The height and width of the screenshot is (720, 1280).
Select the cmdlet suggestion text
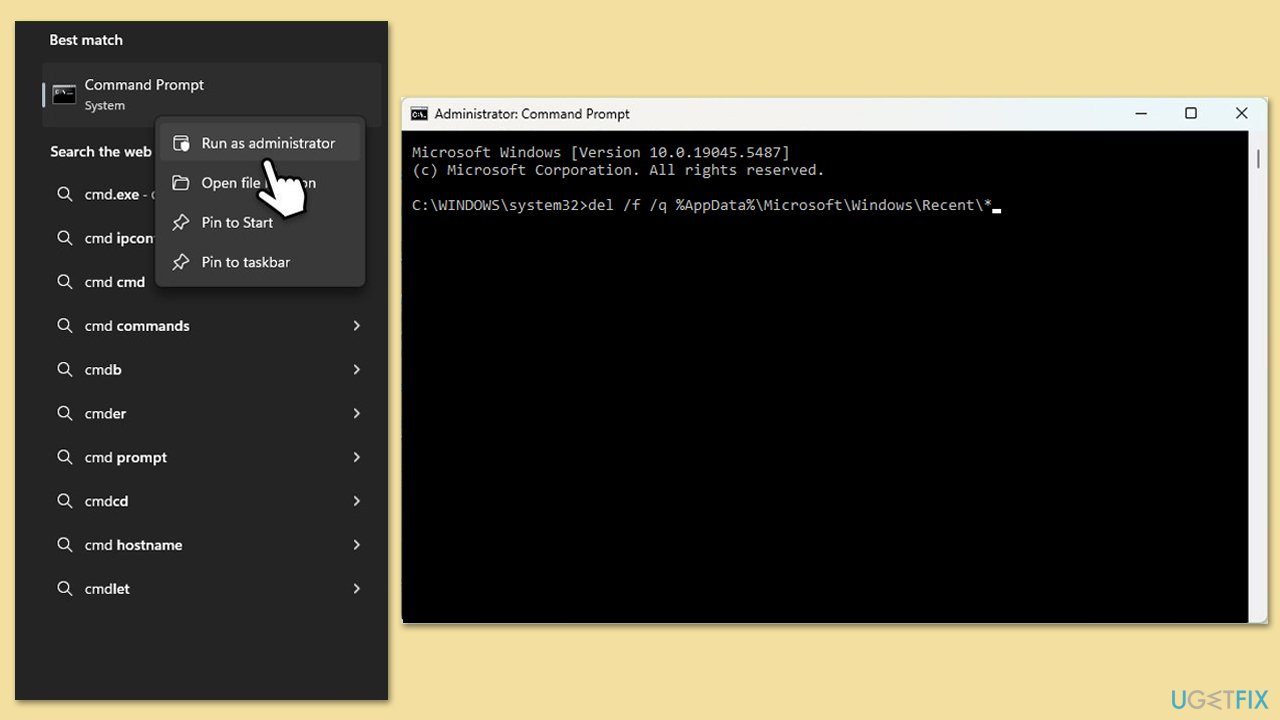107,589
